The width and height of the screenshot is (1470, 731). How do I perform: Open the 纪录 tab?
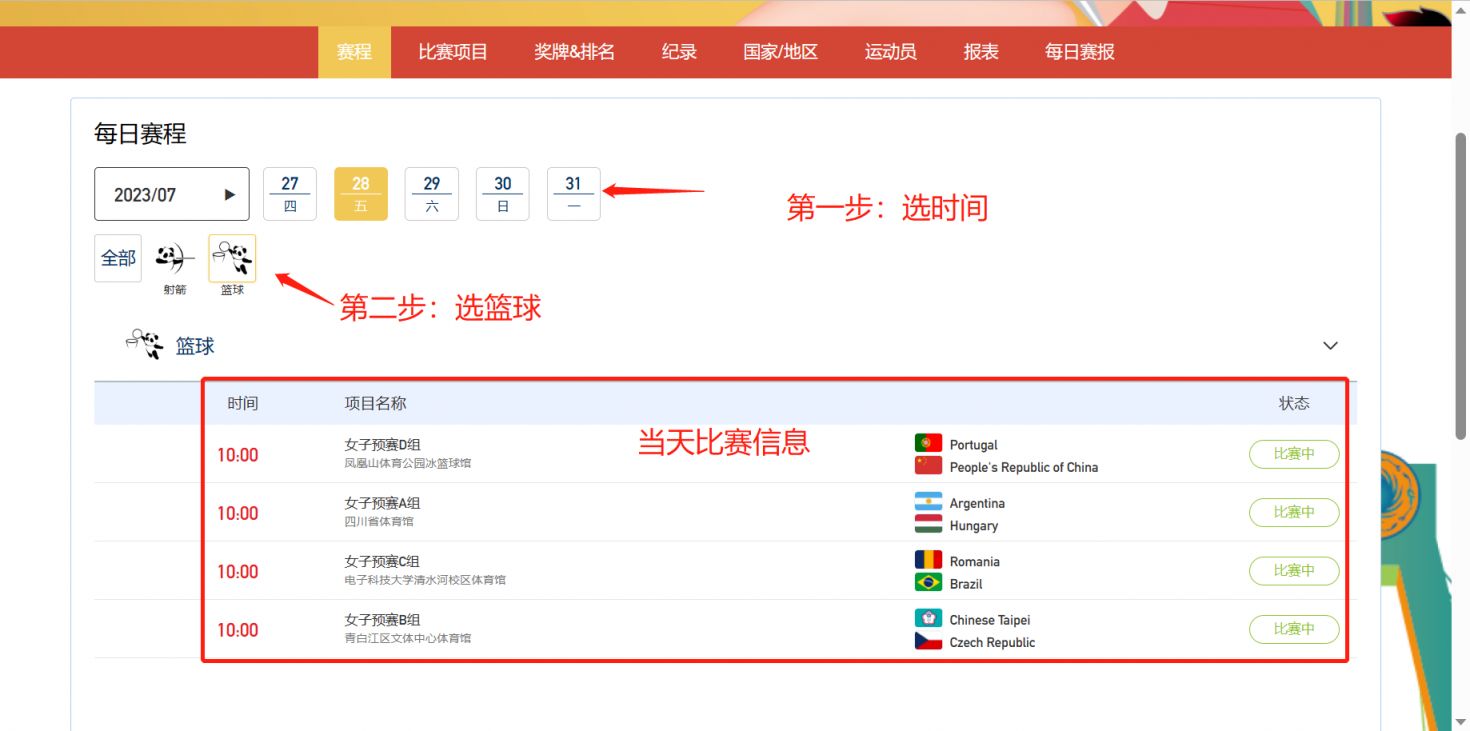(x=679, y=52)
